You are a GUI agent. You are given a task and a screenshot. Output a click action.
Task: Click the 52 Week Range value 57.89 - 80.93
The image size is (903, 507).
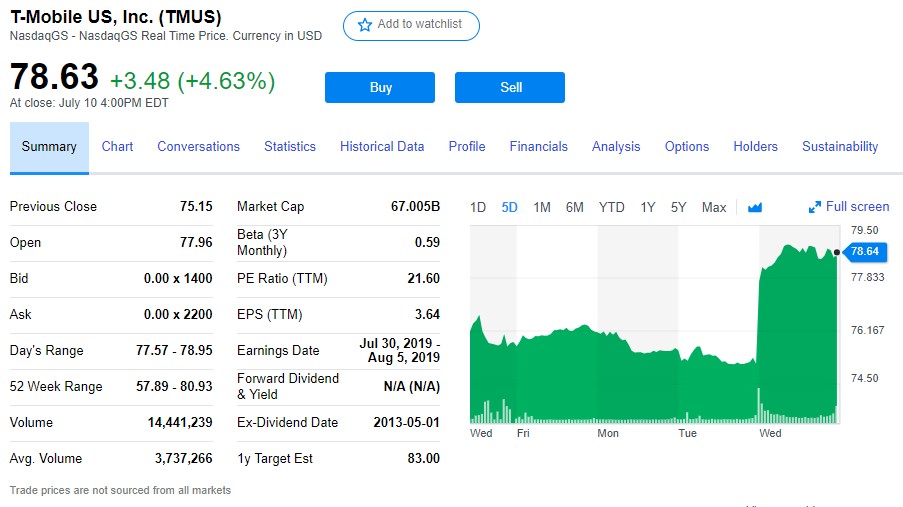click(174, 387)
